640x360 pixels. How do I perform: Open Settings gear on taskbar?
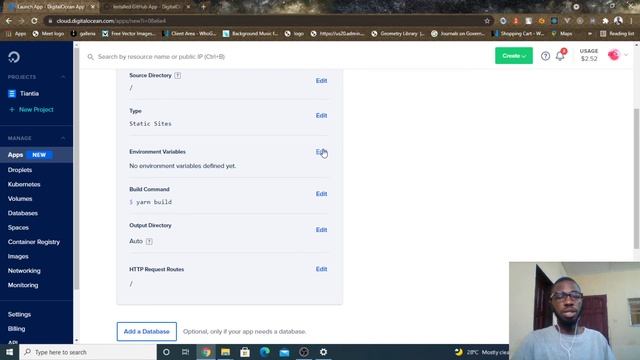[323, 352]
